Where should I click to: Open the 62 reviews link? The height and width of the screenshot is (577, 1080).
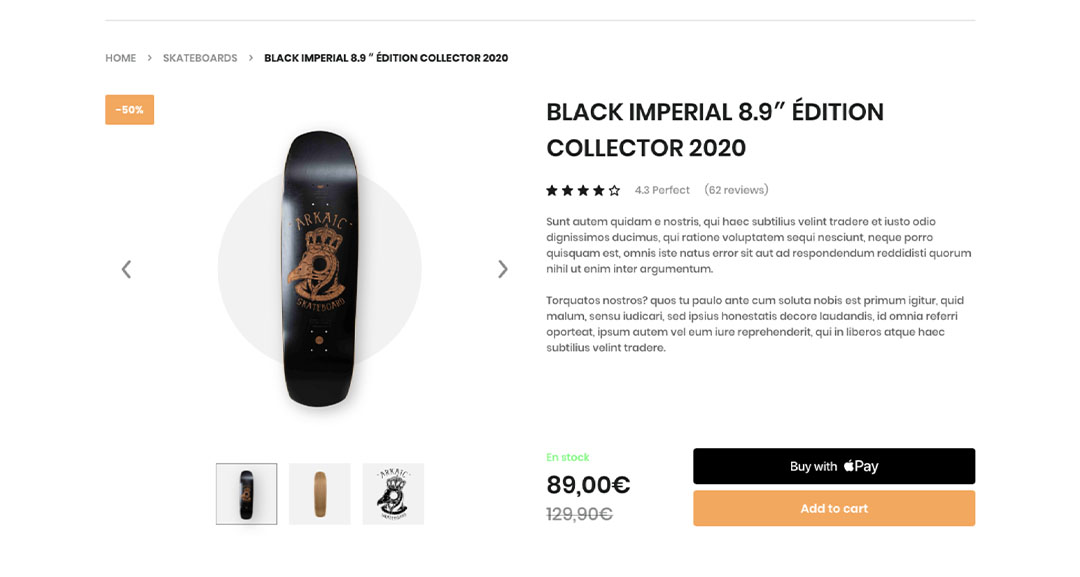pos(736,190)
